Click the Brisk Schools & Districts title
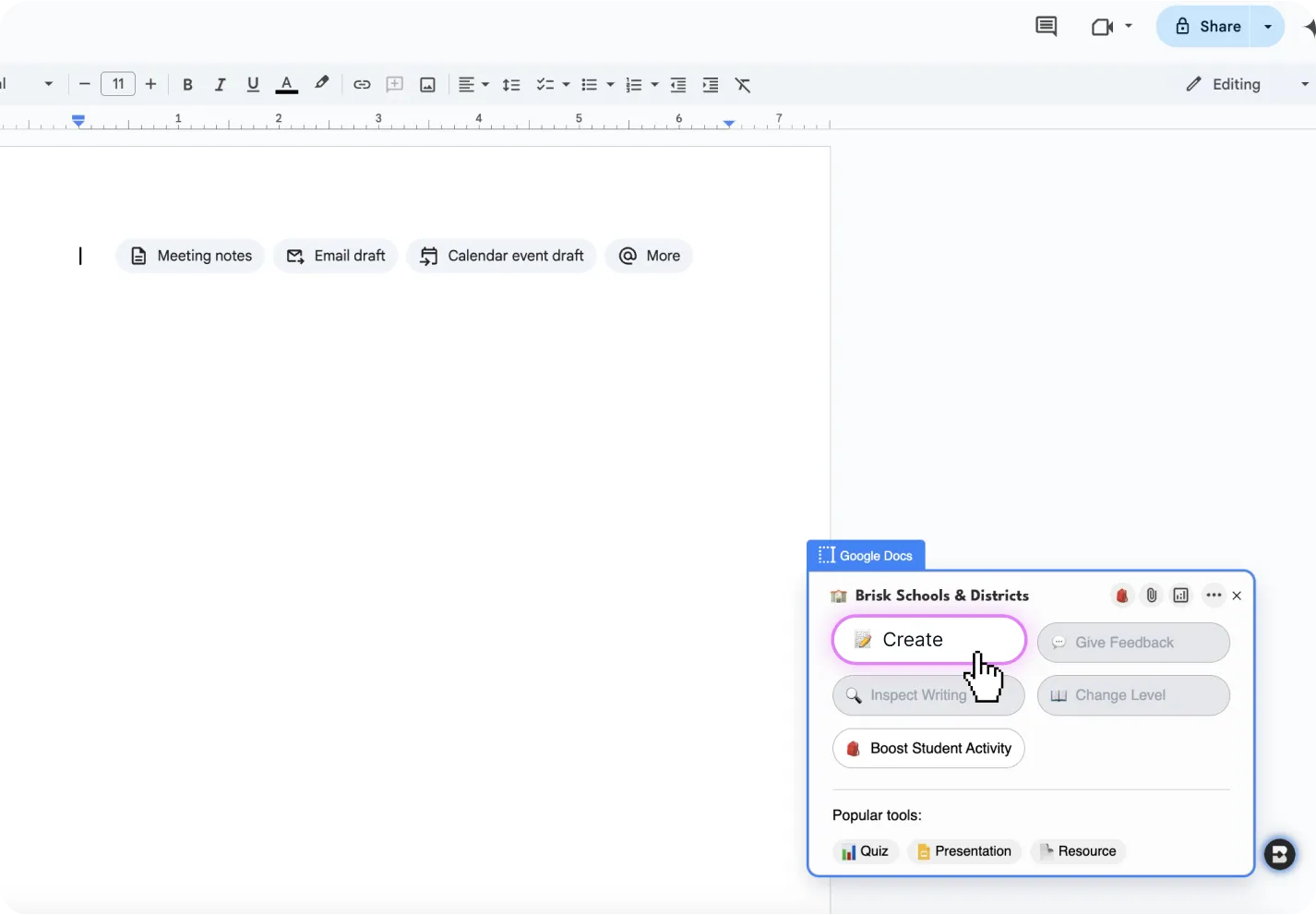The width and height of the screenshot is (1316, 915). coord(941,596)
